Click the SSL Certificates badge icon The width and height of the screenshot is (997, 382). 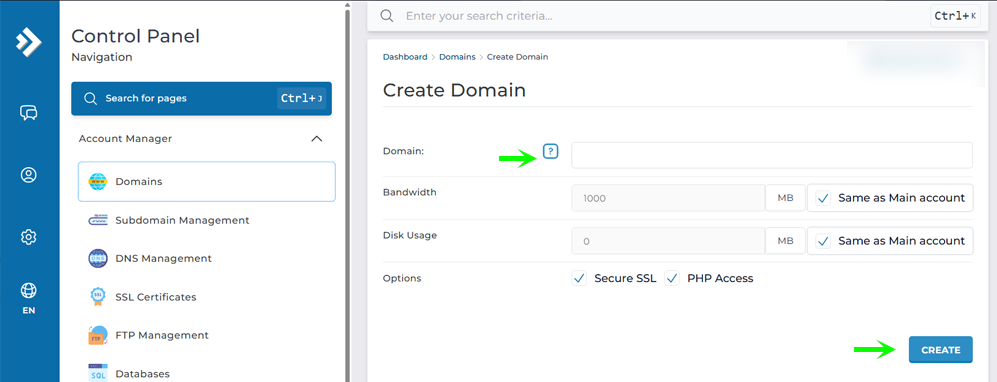[x=98, y=297]
